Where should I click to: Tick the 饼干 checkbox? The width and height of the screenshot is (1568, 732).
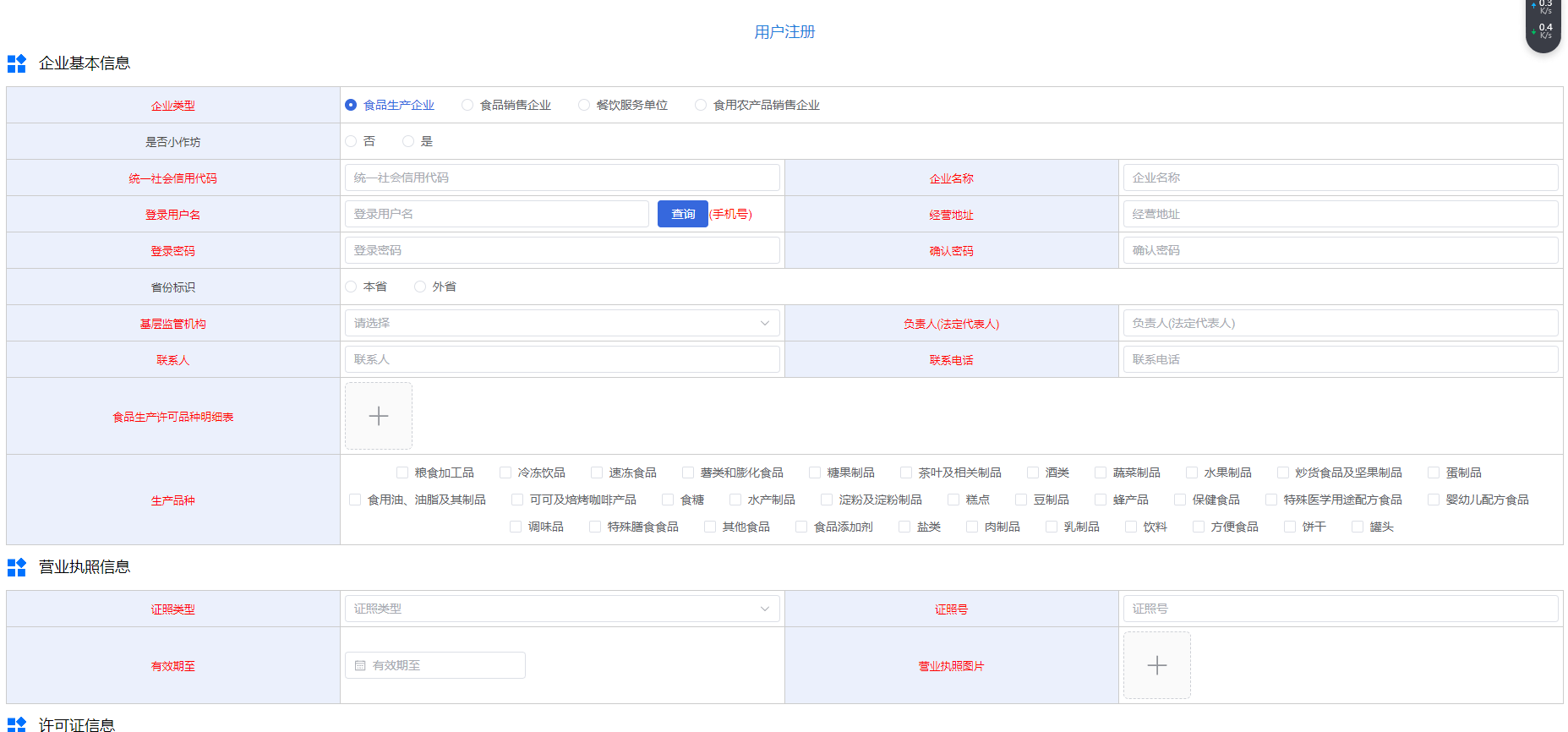coord(1290,527)
